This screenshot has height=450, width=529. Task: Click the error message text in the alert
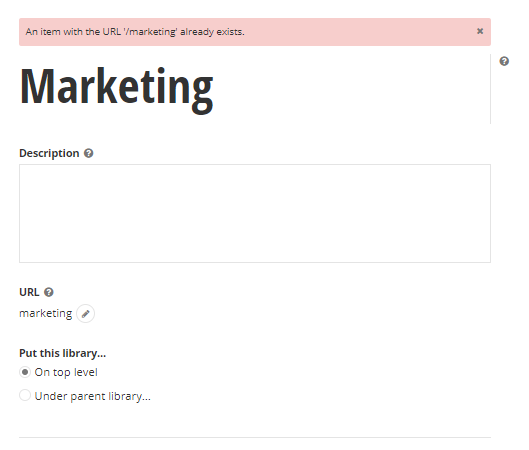click(x=135, y=32)
